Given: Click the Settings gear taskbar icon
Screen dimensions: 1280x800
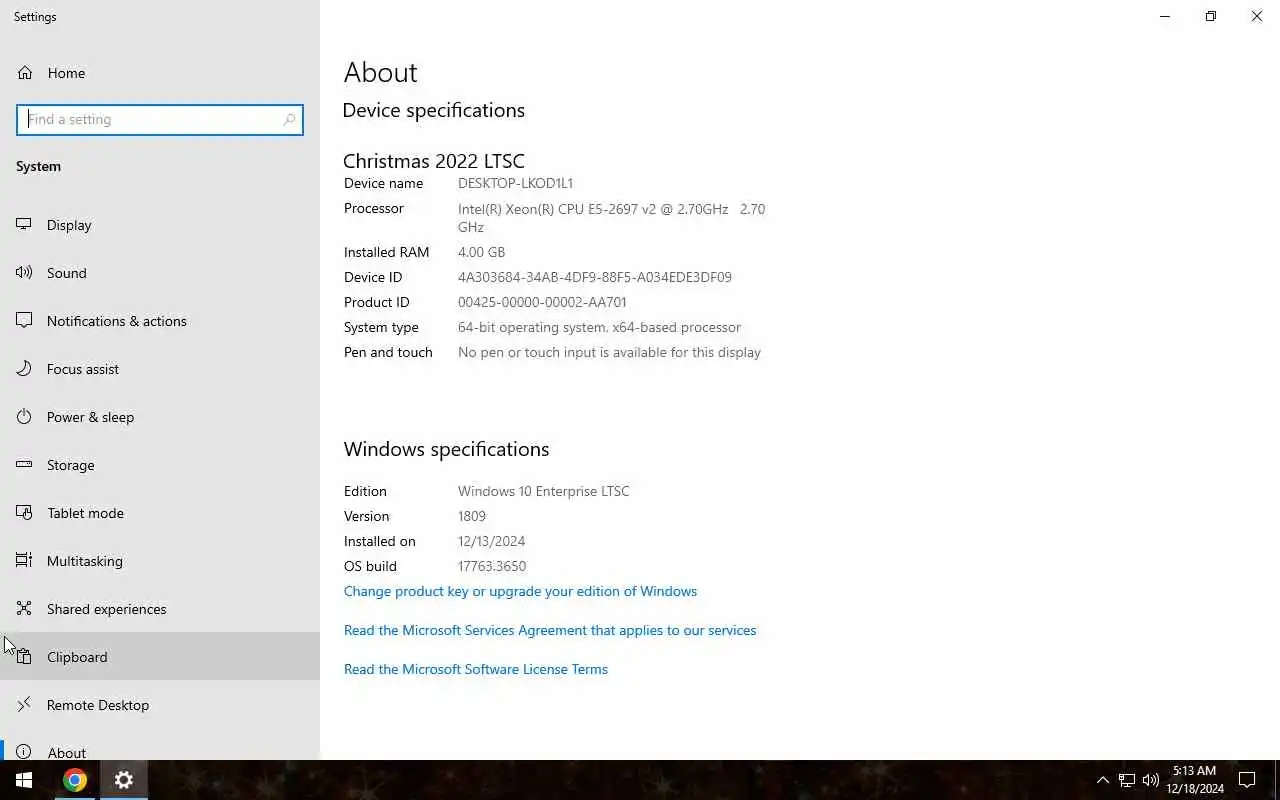Looking at the screenshot, I should (124, 780).
